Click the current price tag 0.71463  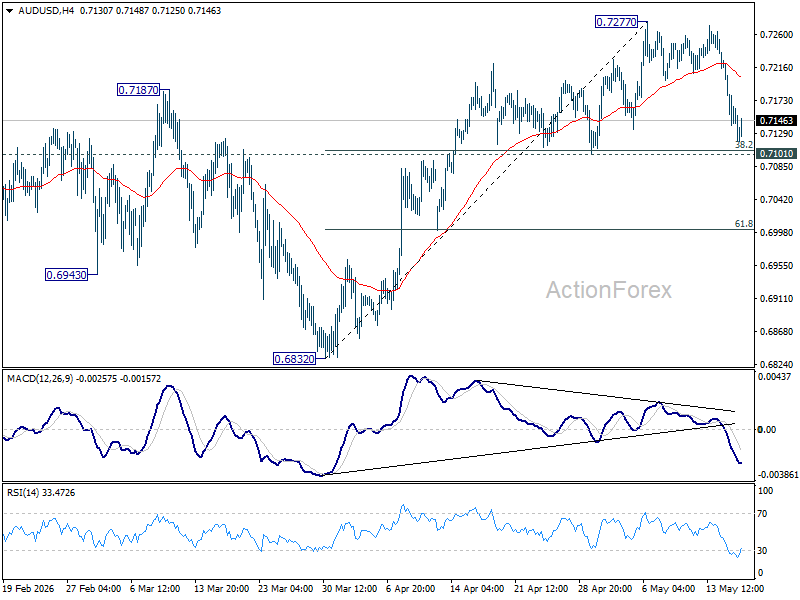(x=776, y=120)
